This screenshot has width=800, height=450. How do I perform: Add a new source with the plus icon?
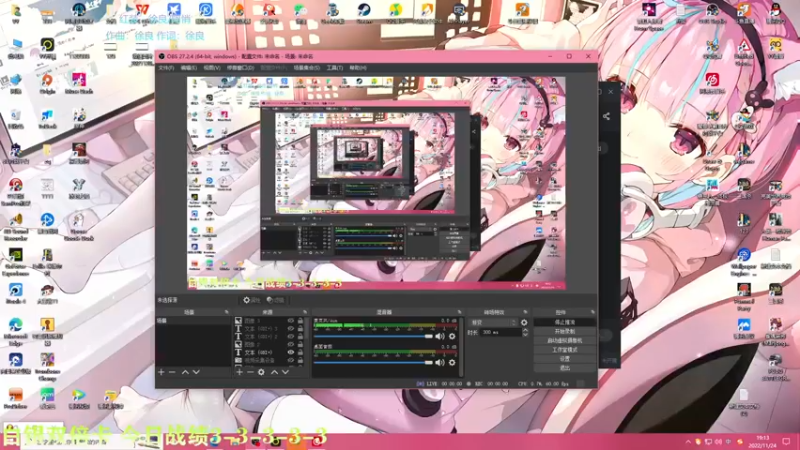(239, 372)
